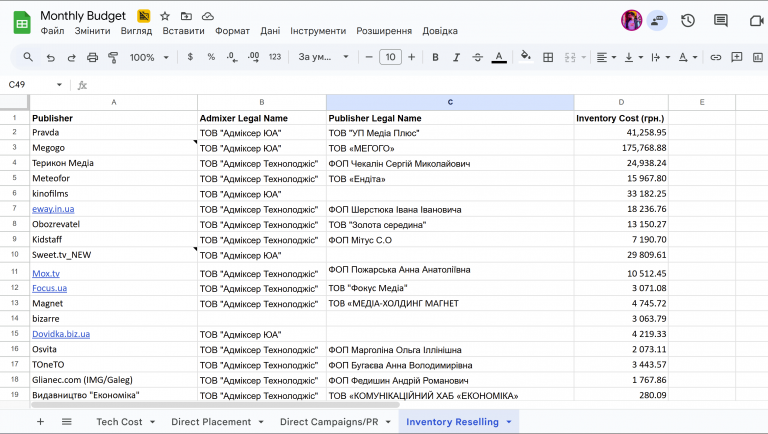Open the comments panel icon
Screen dimensions: 768x434
[x=720, y=21]
